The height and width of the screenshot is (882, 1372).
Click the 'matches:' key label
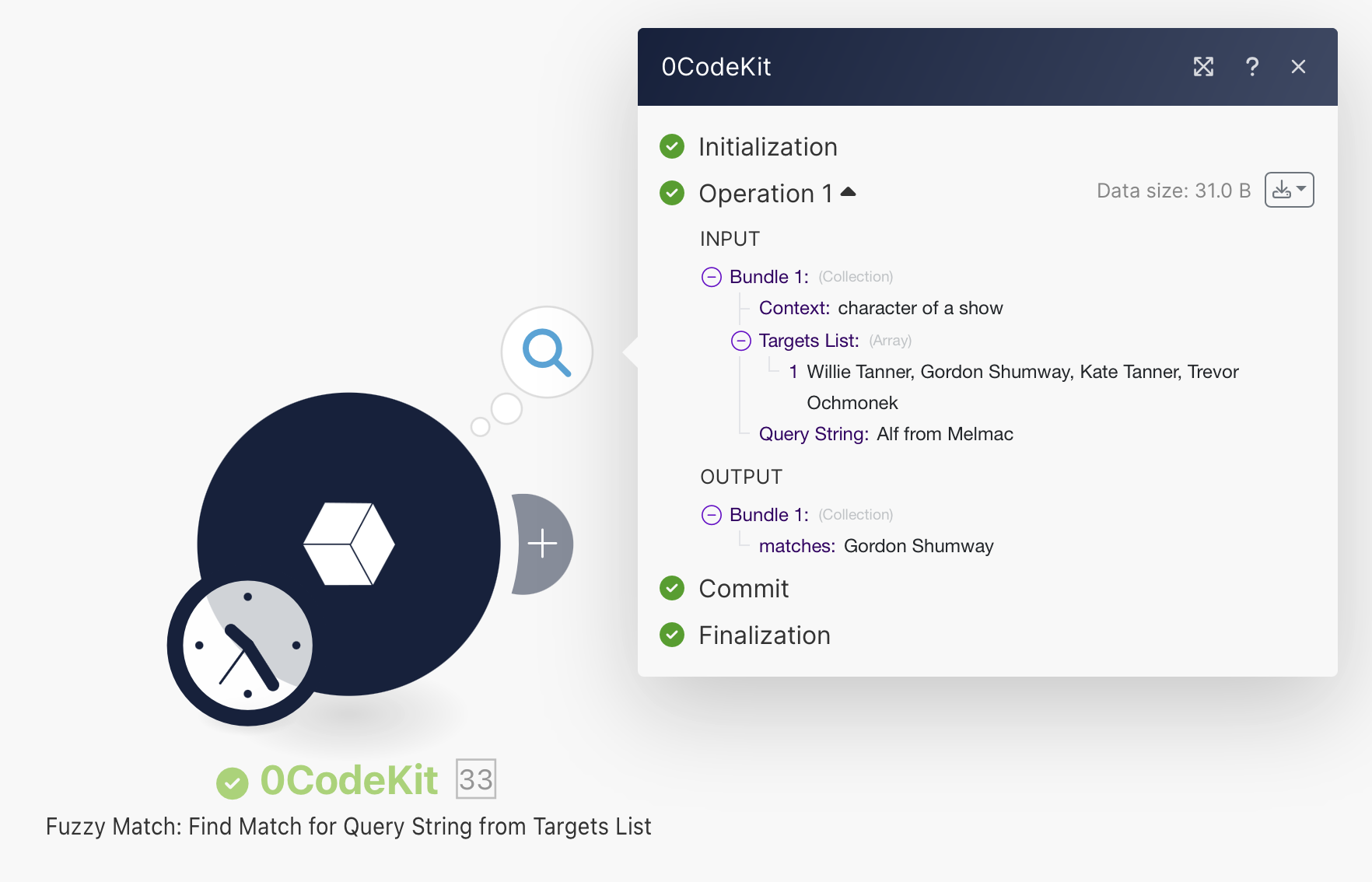[x=797, y=546]
